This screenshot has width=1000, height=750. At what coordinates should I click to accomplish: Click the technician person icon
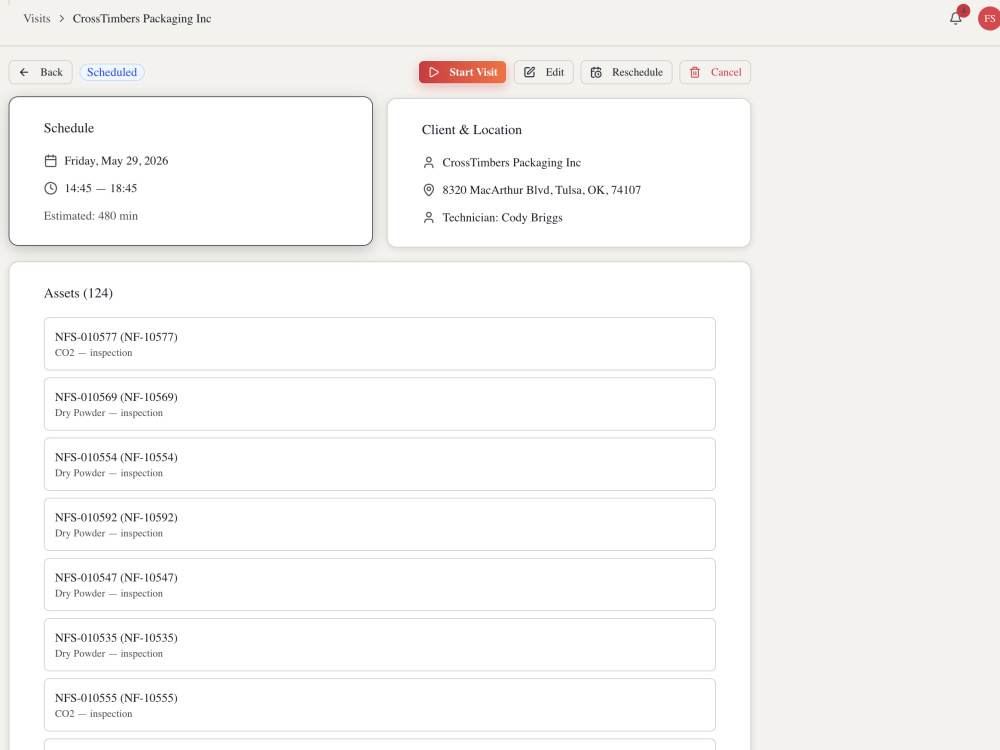point(429,217)
